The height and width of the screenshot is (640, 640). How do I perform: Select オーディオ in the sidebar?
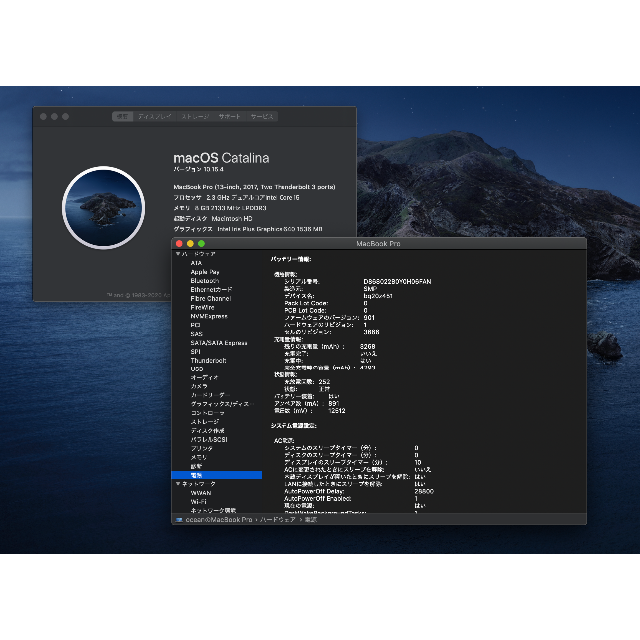204,378
